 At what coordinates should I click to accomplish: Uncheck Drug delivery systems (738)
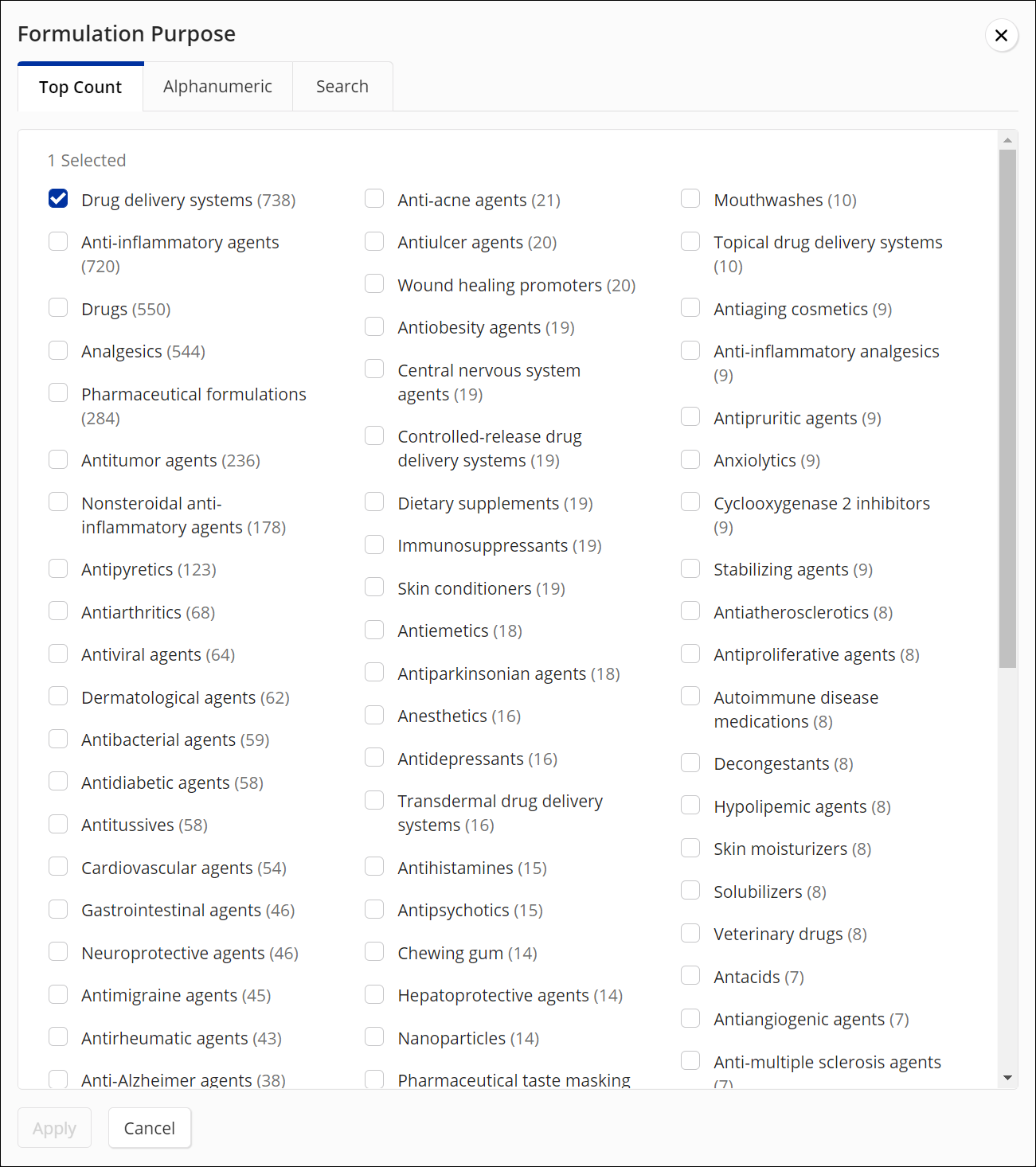tap(58, 198)
